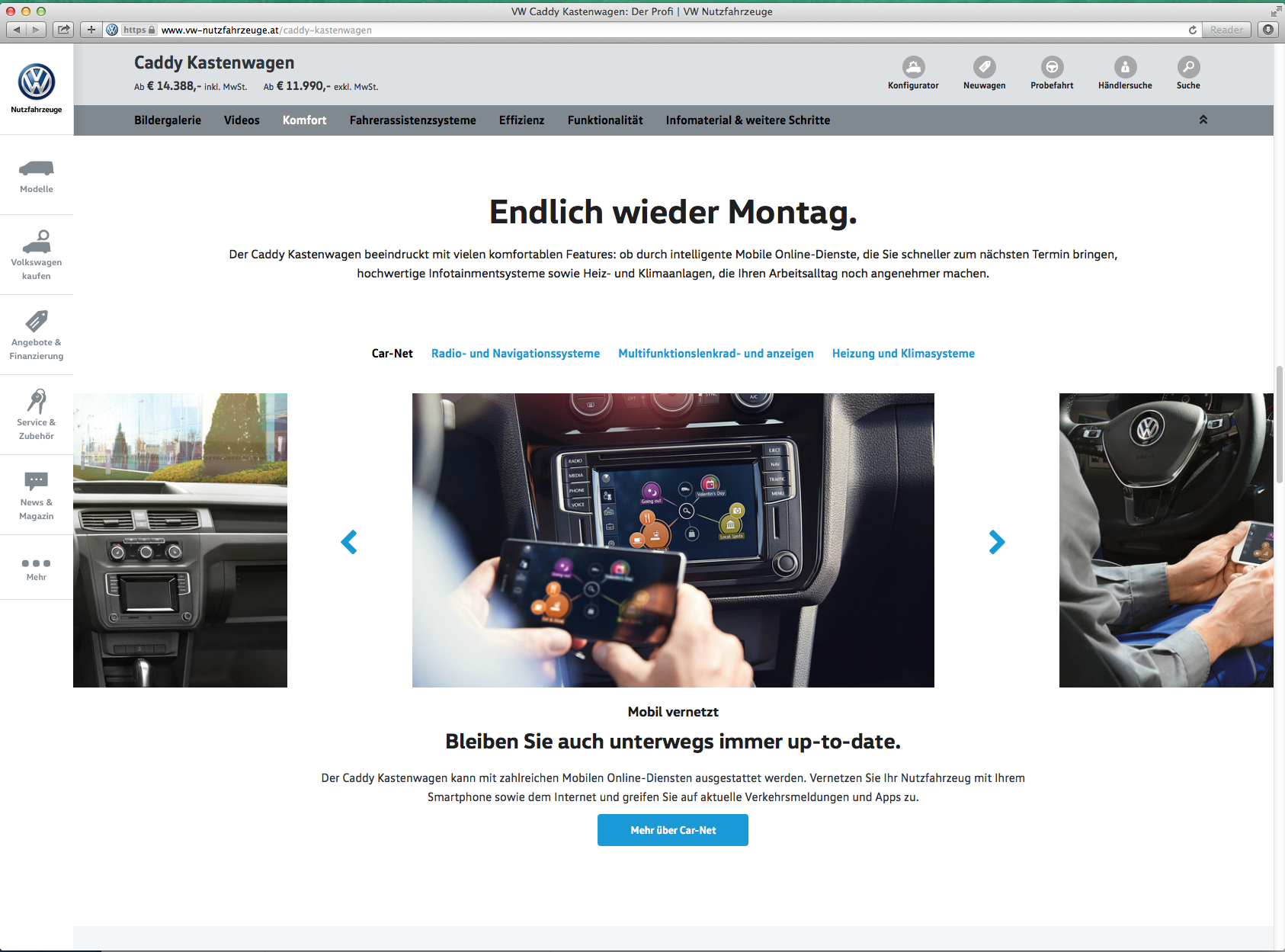This screenshot has width=1285, height=952.
Task: Show previous carousel slide with left arrow
Action: coord(349,542)
